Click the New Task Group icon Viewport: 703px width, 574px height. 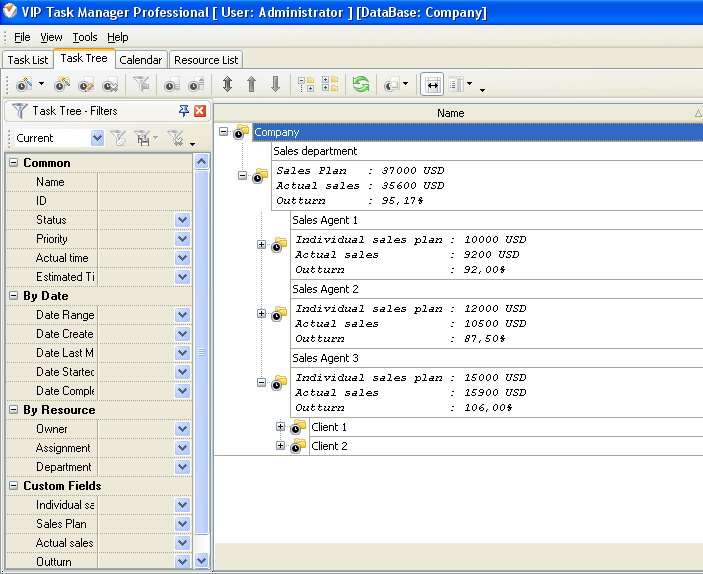coord(62,84)
